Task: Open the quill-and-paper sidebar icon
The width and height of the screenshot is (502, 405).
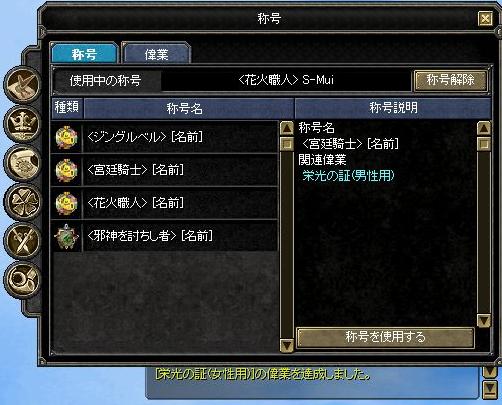Action: [x=23, y=85]
